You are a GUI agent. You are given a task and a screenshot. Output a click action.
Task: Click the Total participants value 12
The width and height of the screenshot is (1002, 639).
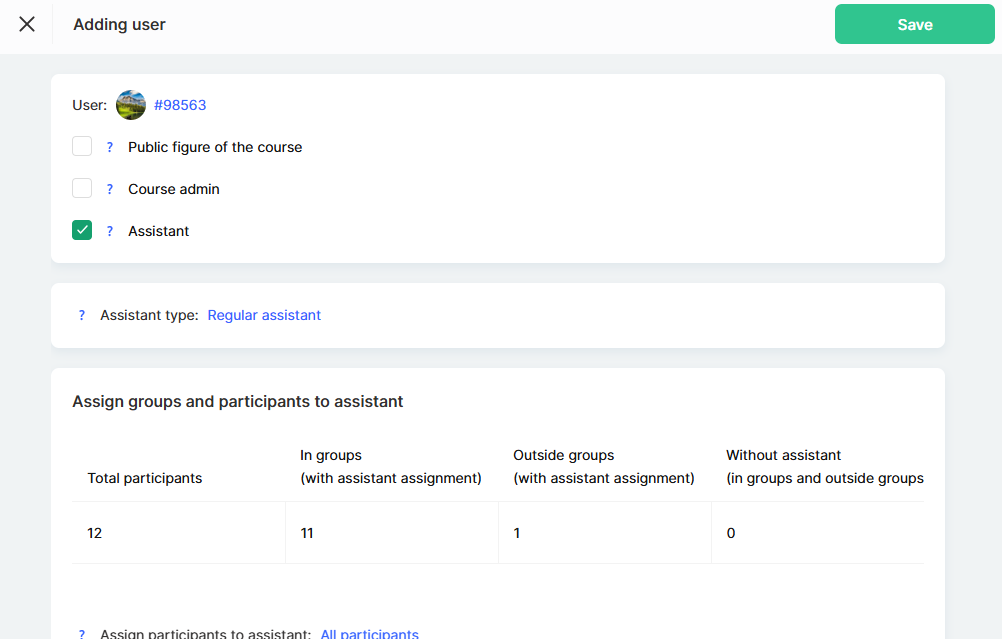tap(95, 533)
